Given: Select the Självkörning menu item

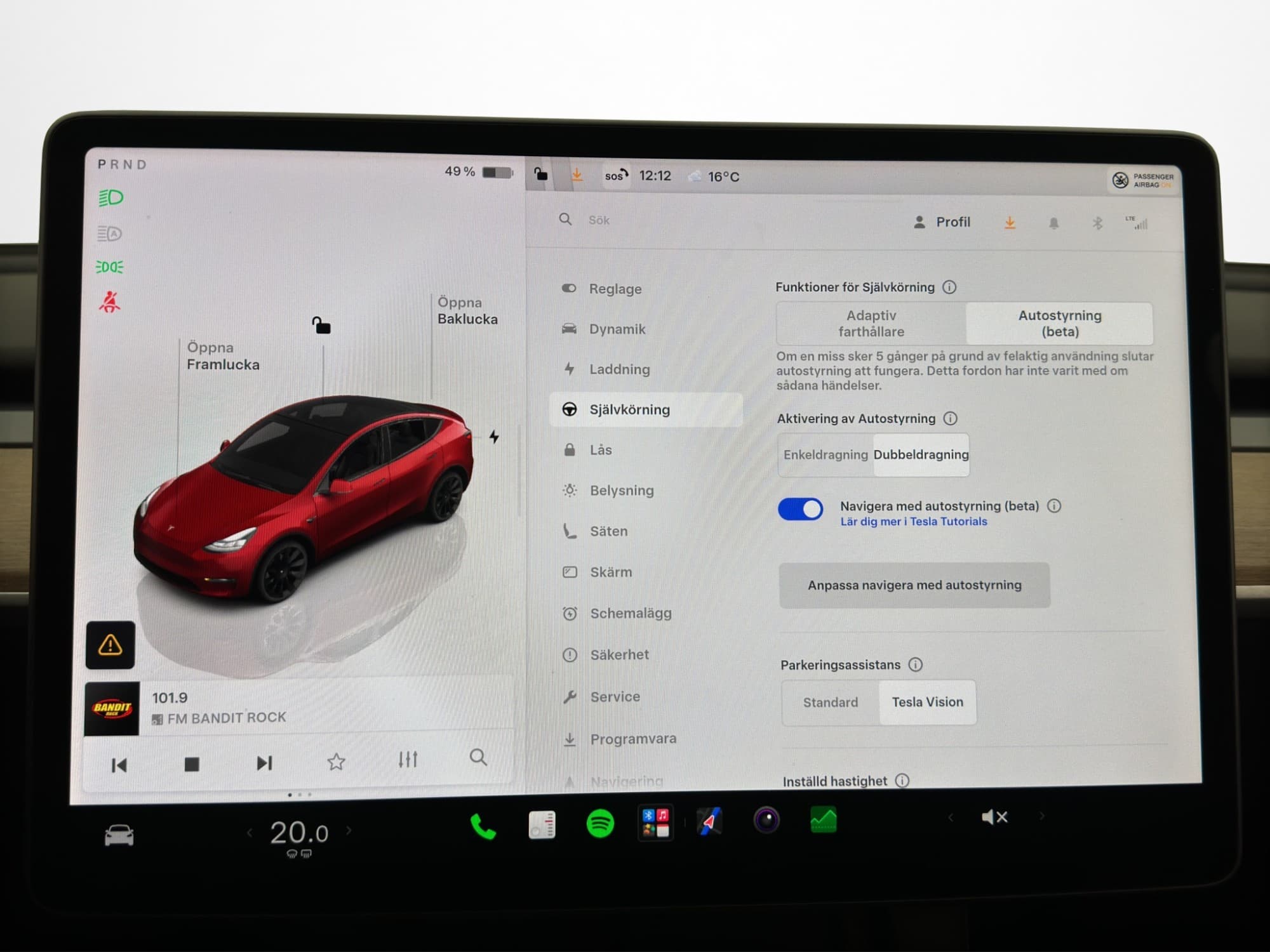Looking at the screenshot, I should point(646,409).
